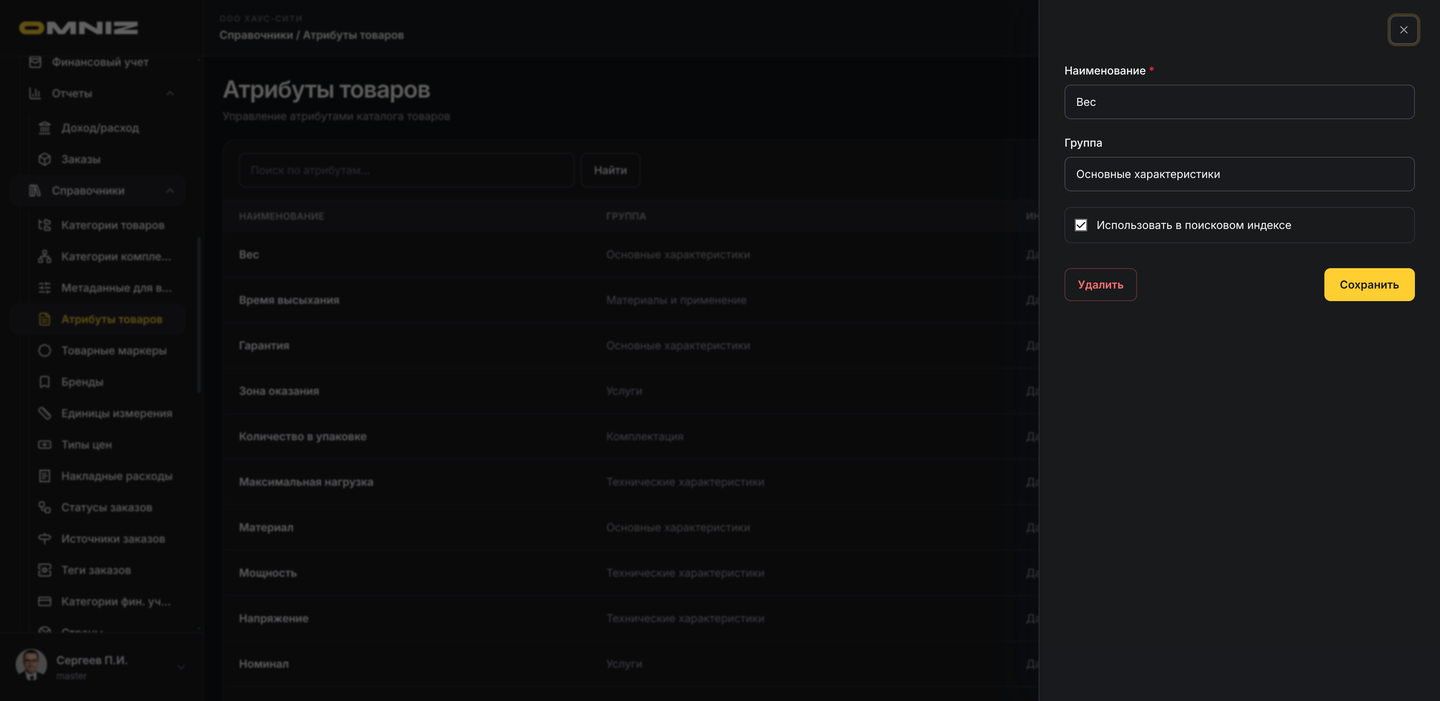Uncheck Использовать в поисковом индексе

(x=1081, y=225)
